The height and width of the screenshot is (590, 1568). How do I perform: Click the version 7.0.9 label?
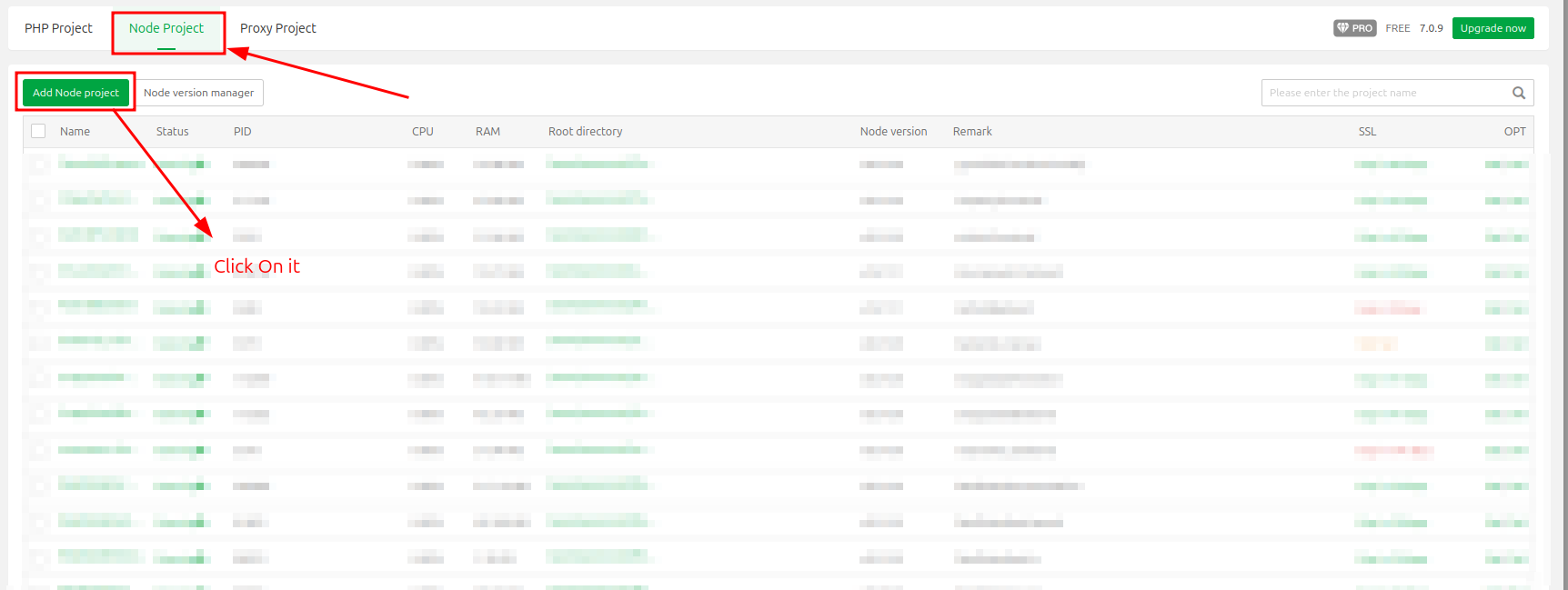(x=1432, y=28)
